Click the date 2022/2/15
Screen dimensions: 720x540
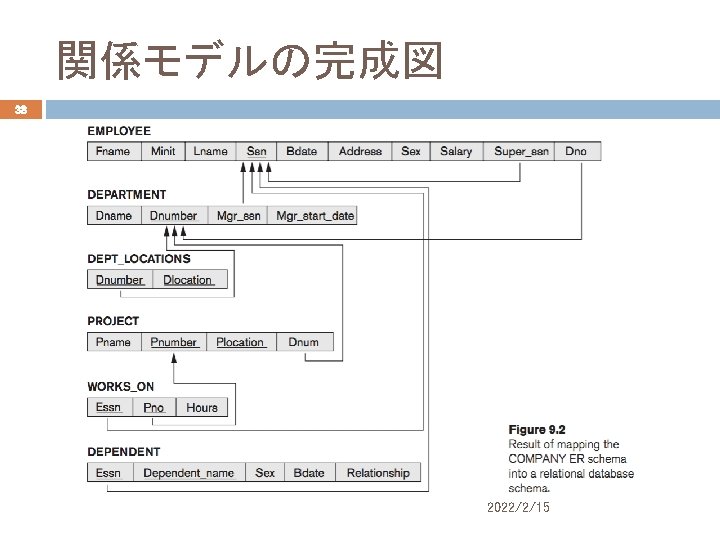tap(518, 507)
